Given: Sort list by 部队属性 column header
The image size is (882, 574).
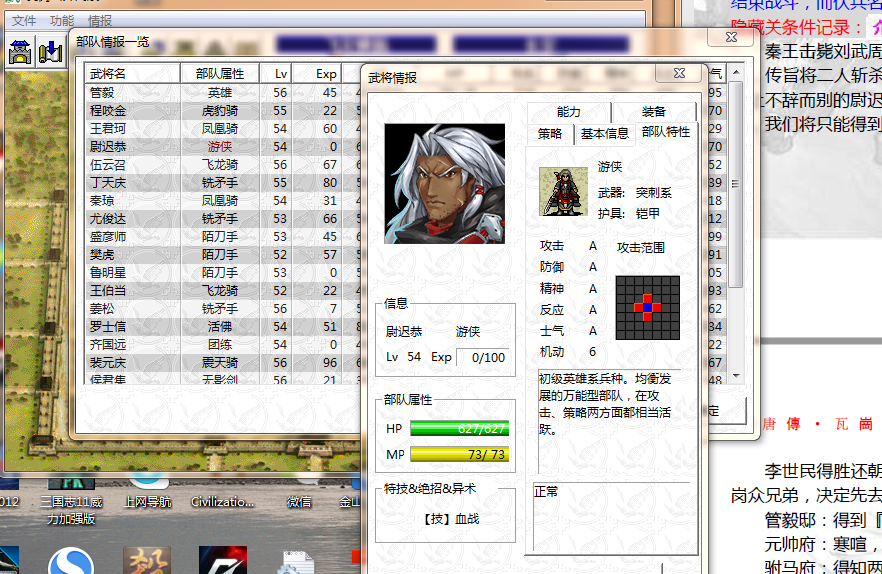Looking at the screenshot, I should click(220, 74).
